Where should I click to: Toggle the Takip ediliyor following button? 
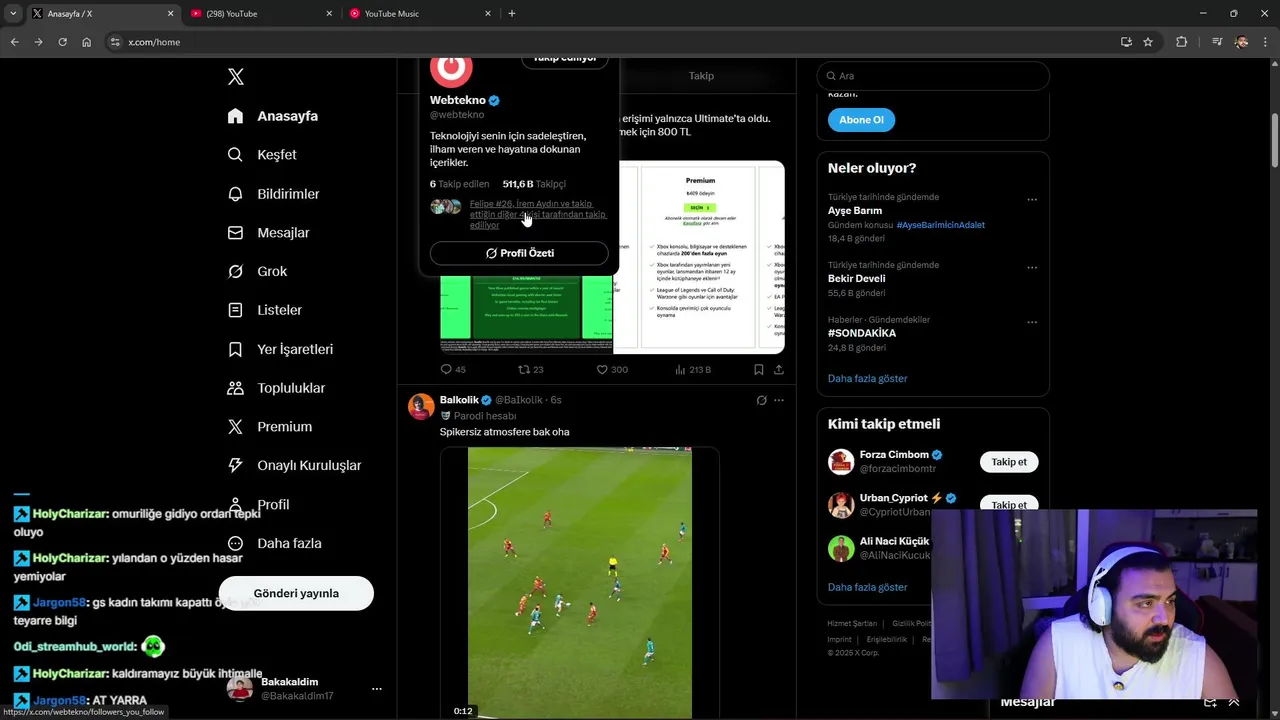click(565, 60)
